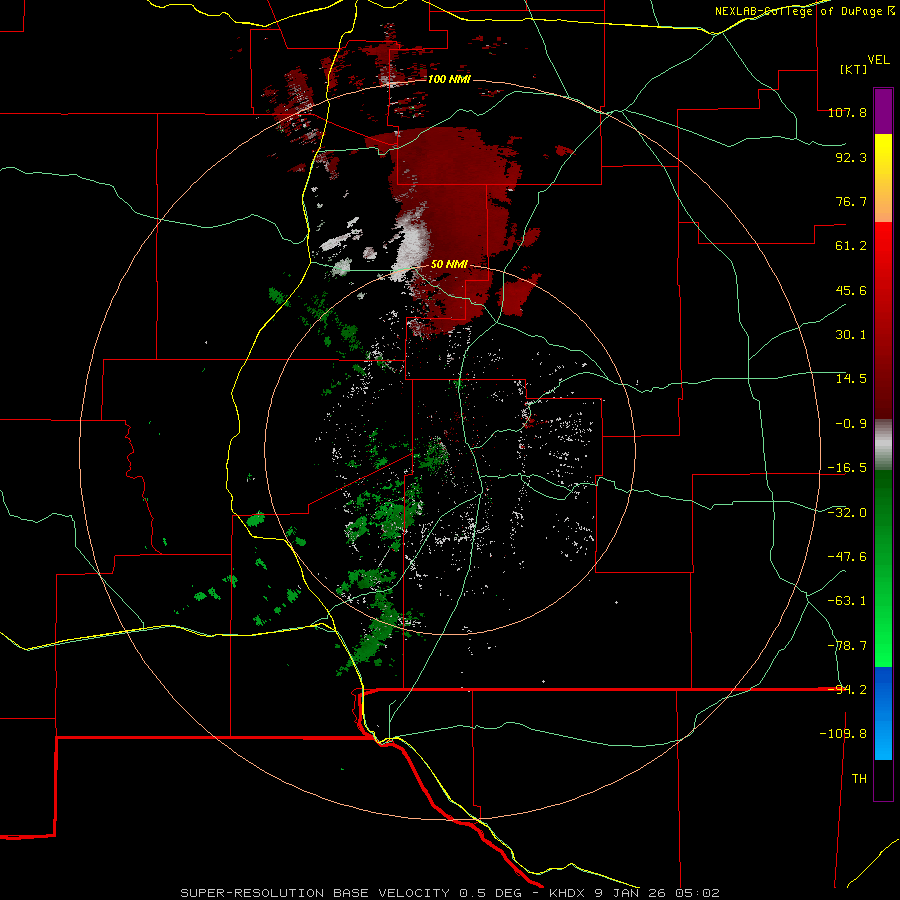Click the VEL legend title
This screenshot has width=900, height=900.
click(x=878, y=60)
